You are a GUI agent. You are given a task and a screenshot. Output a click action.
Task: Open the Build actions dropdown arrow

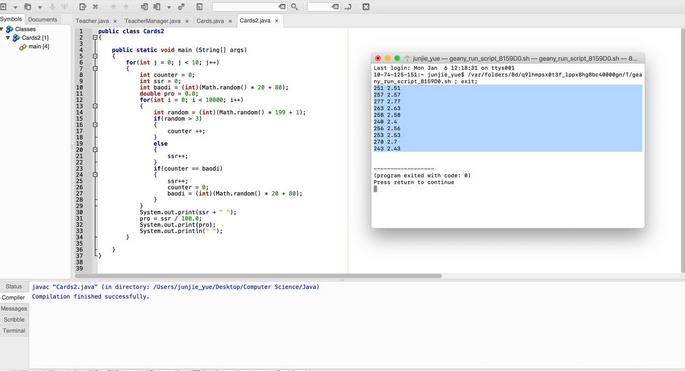(169, 7)
